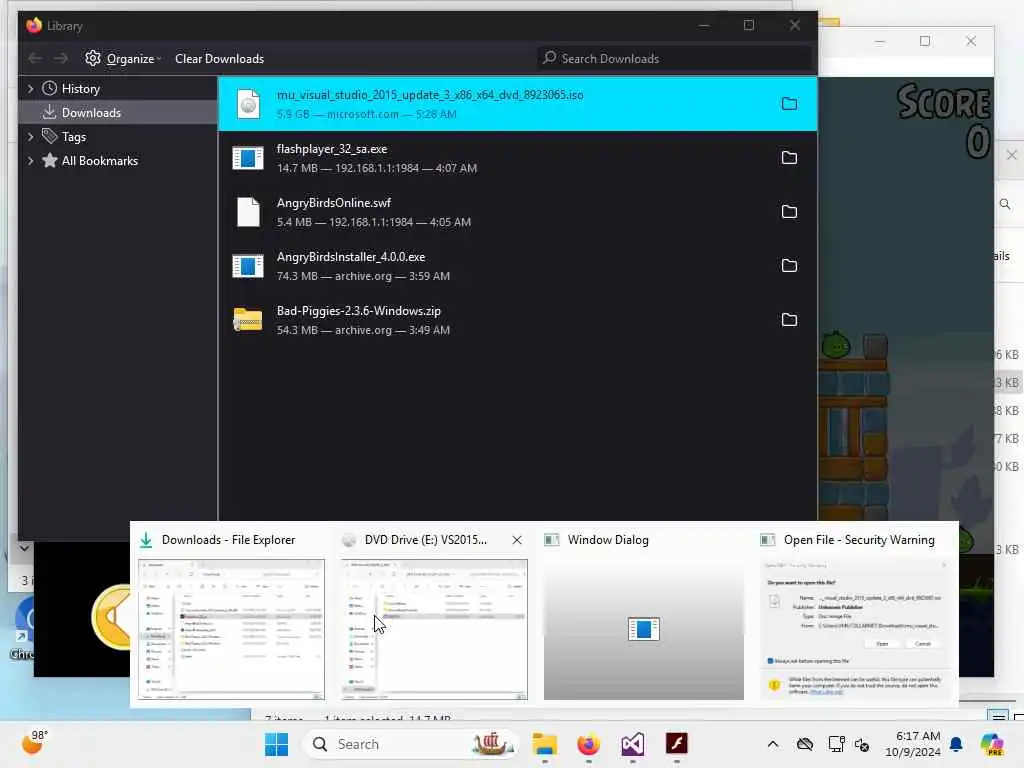Go back with the Library back arrow
Screen dimensions: 1024x768
[35, 59]
